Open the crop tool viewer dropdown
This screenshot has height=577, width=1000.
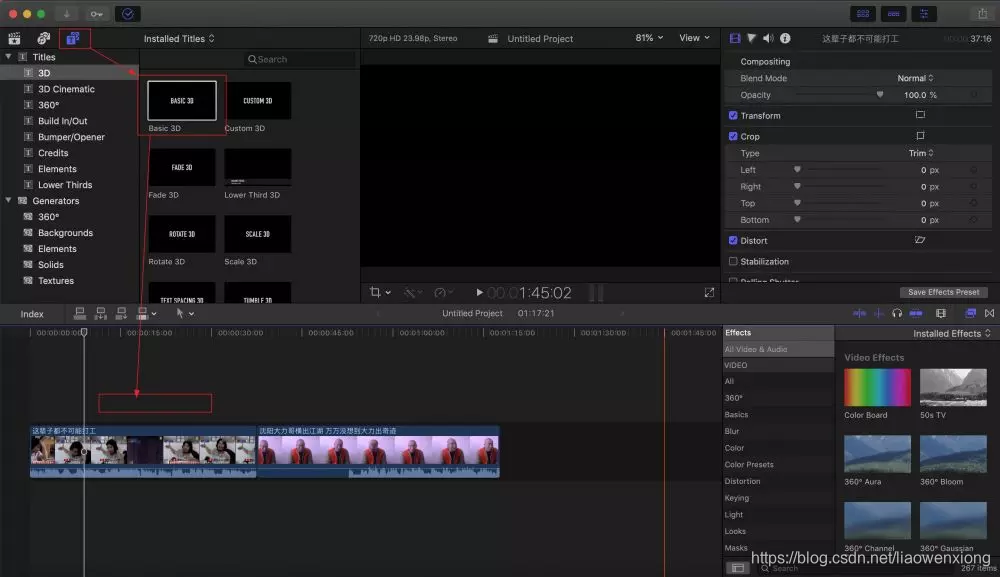pos(380,293)
